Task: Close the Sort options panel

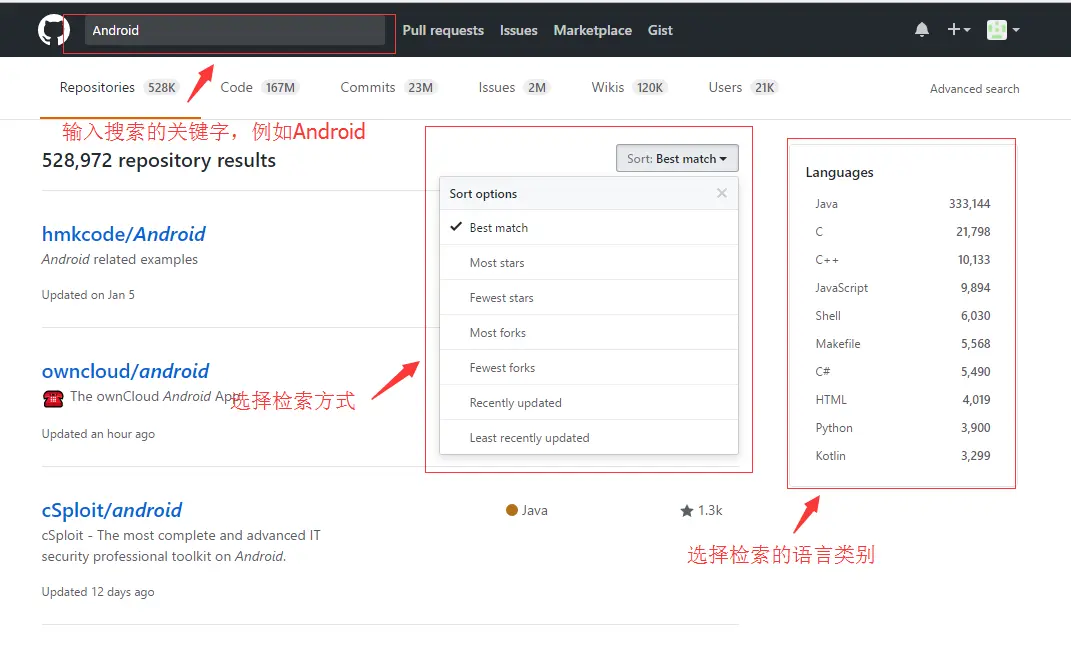Action: tap(721, 193)
